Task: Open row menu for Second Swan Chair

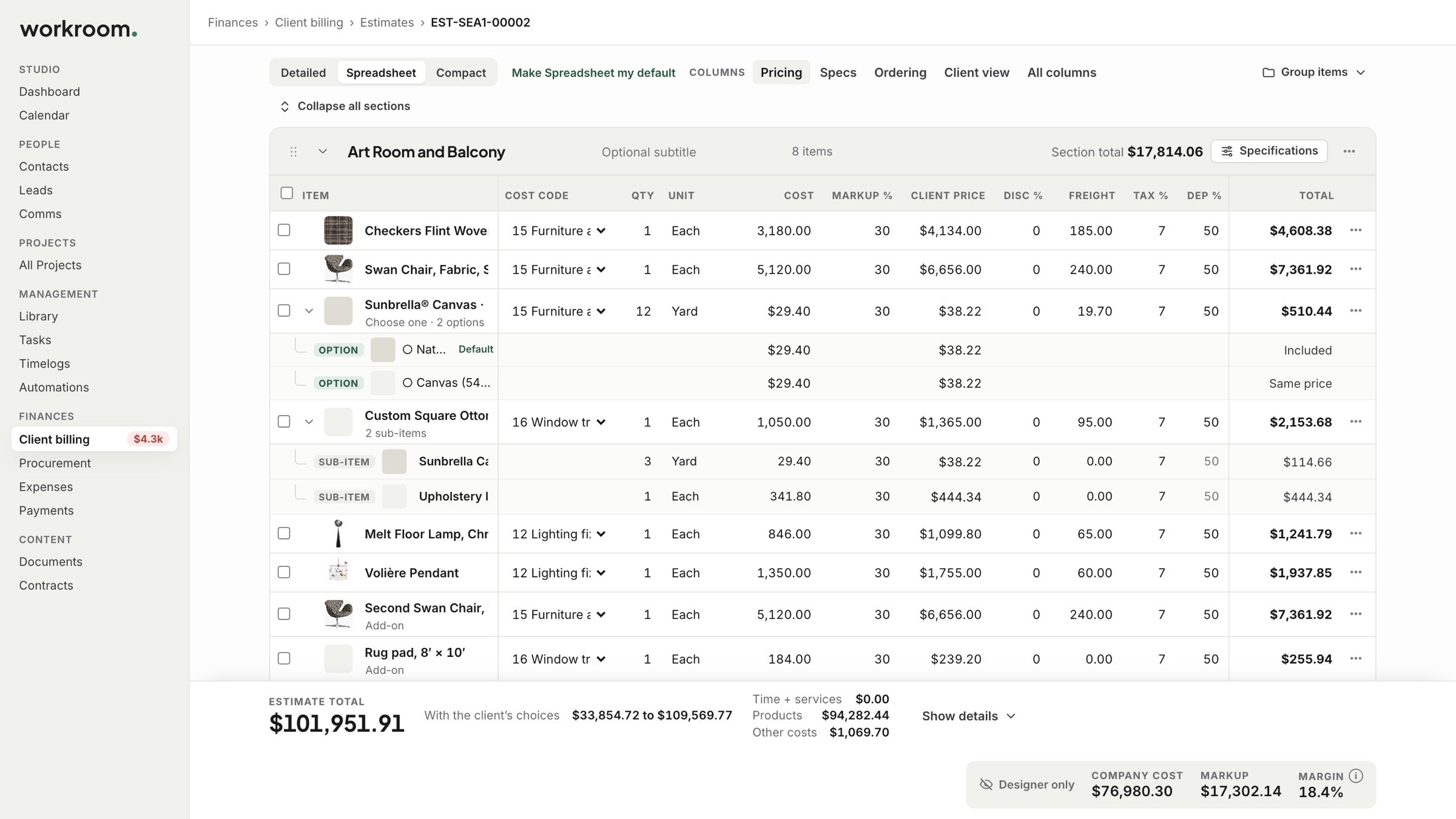Action: click(x=1356, y=614)
